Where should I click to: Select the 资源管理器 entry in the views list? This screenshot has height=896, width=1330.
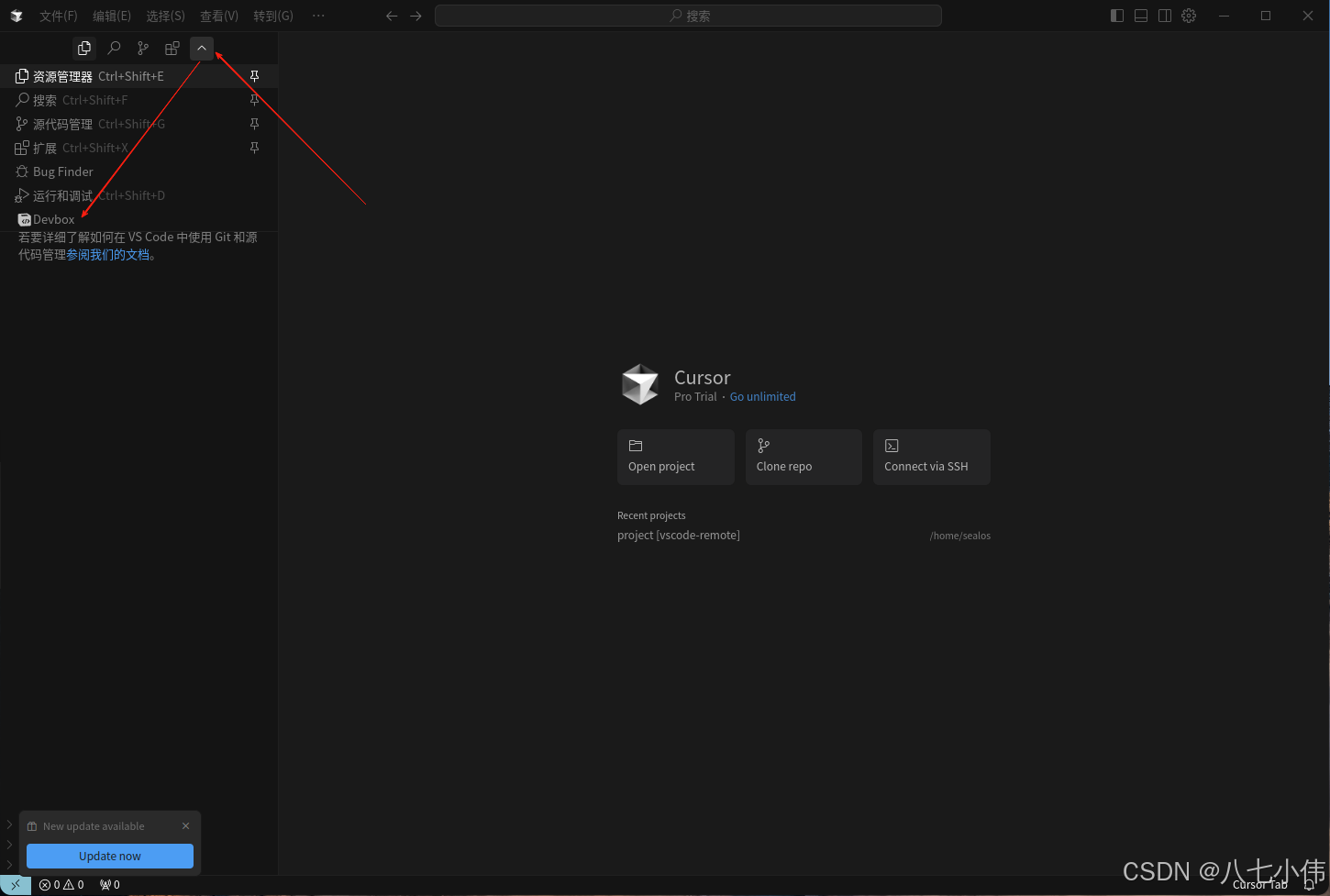139,76
